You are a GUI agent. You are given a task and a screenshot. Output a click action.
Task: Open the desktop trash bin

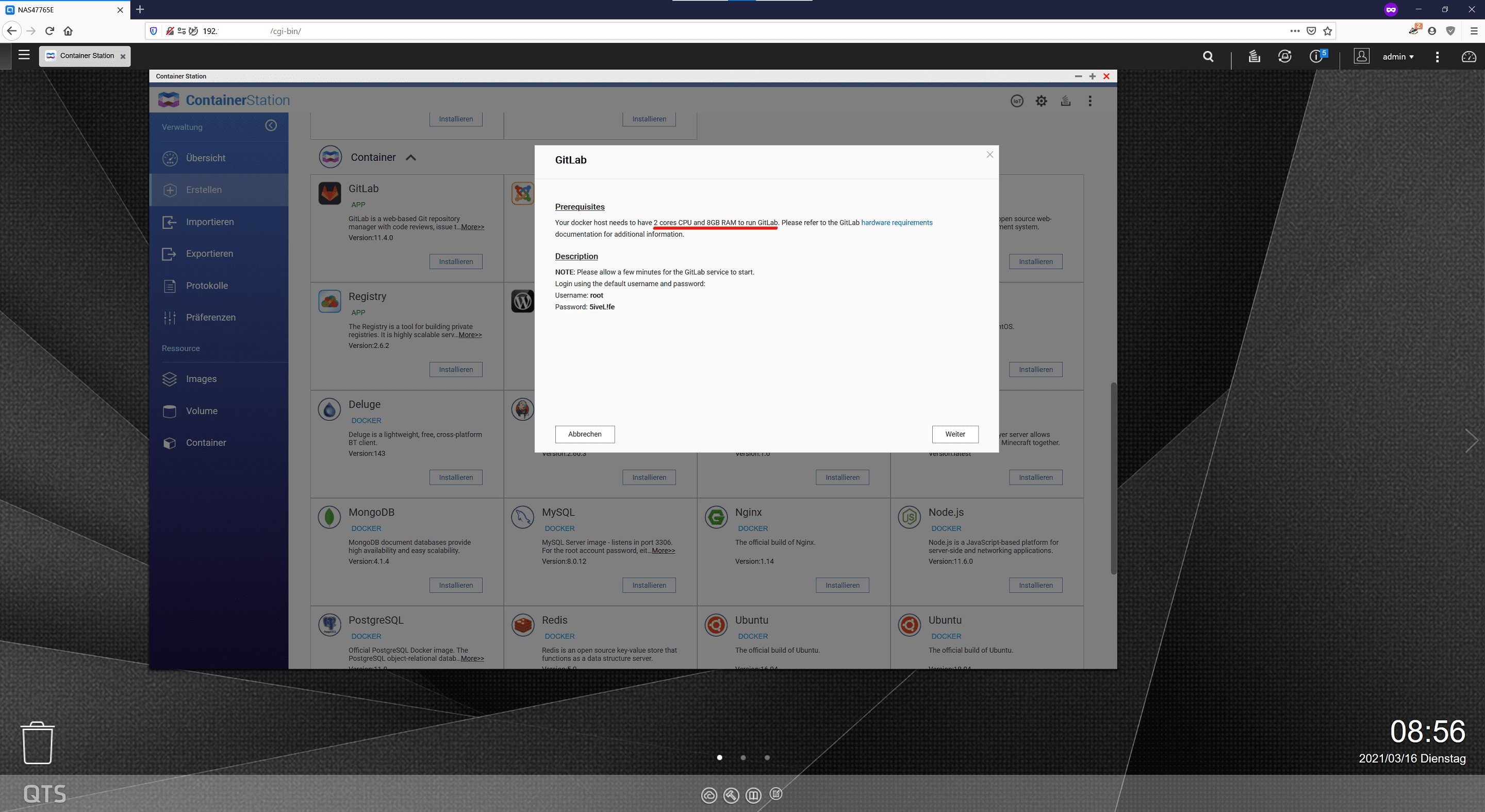38,742
